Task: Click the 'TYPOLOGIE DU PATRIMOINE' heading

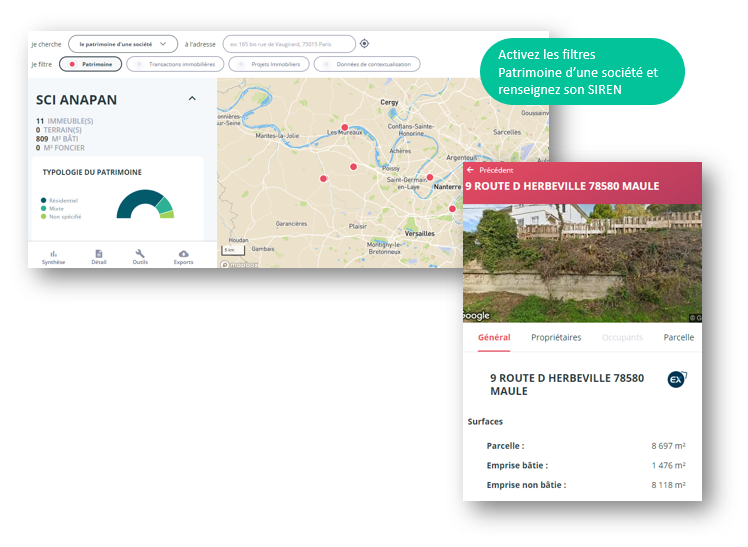Action: click(x=92, y=172)
